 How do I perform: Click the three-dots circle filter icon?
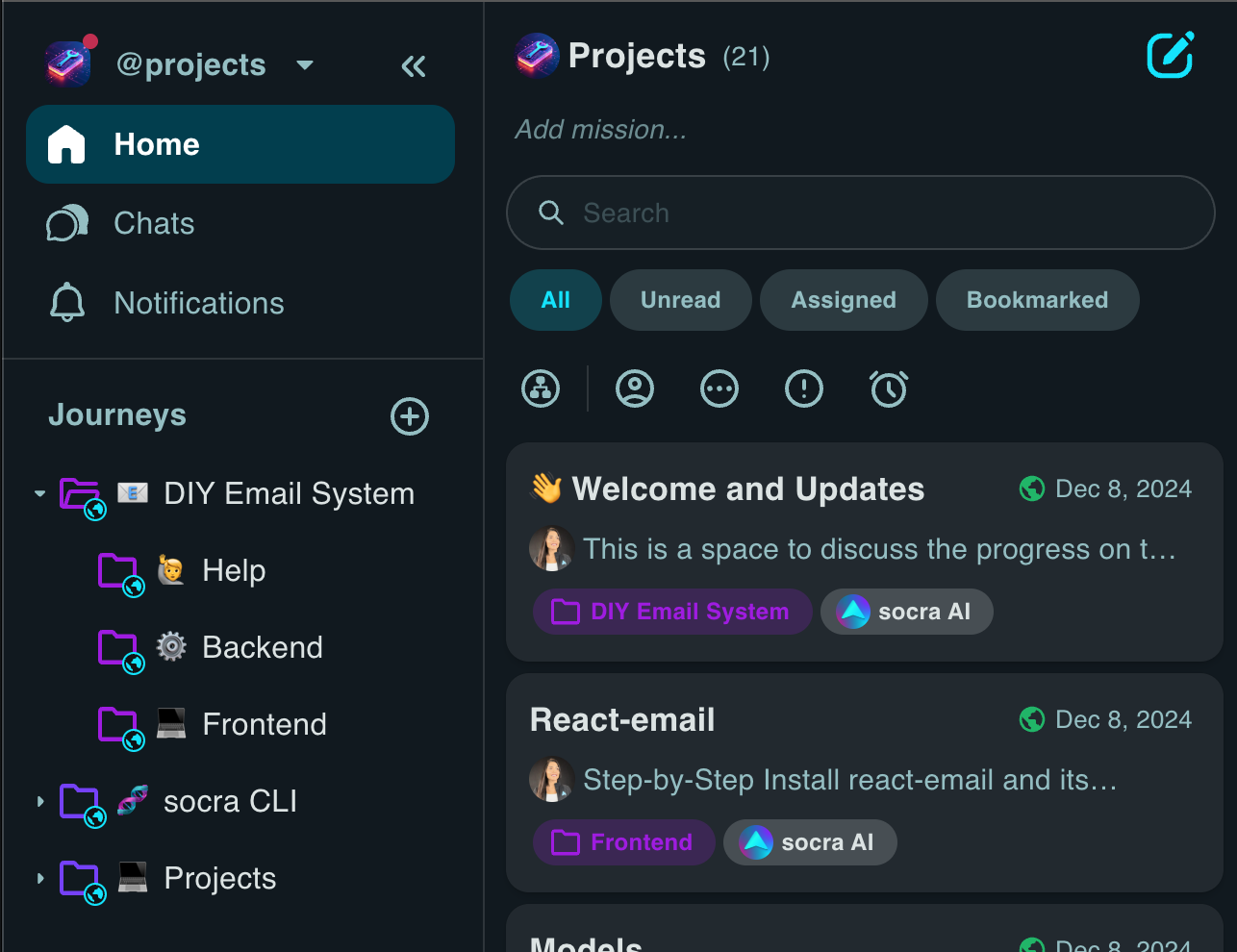[x=719, y=389]
